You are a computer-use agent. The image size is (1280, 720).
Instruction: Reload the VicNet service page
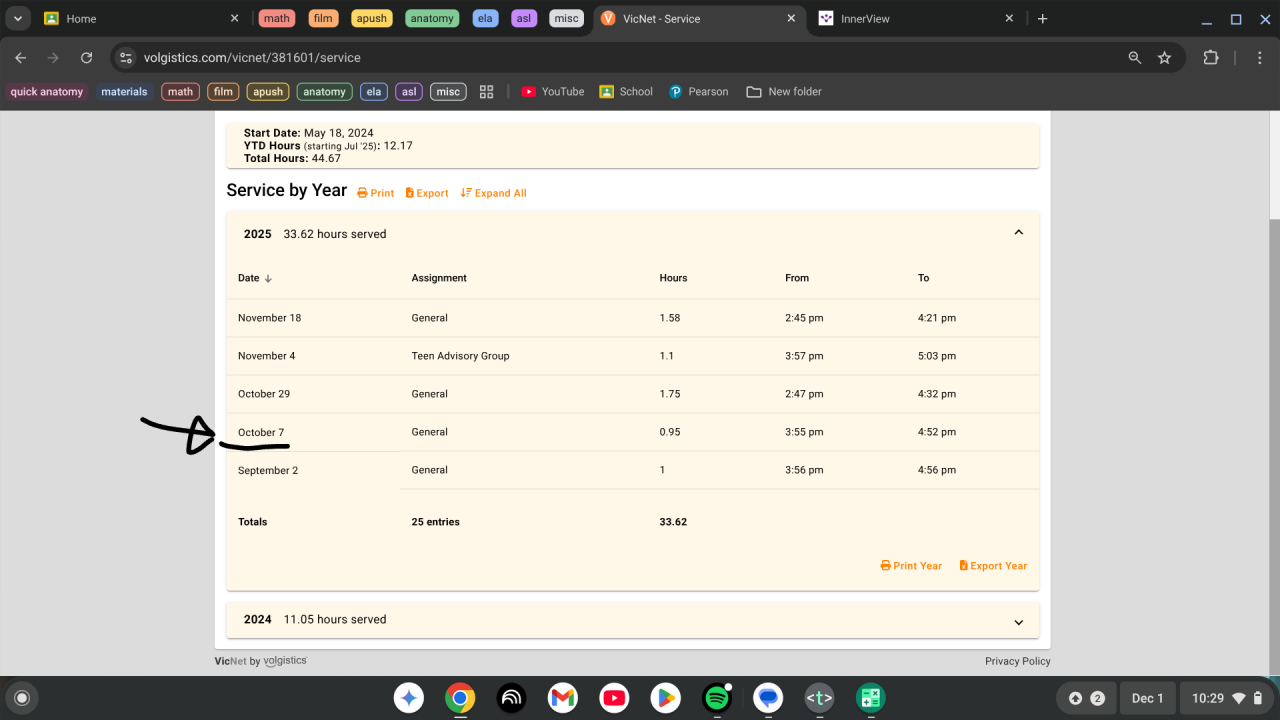point(87,58)
